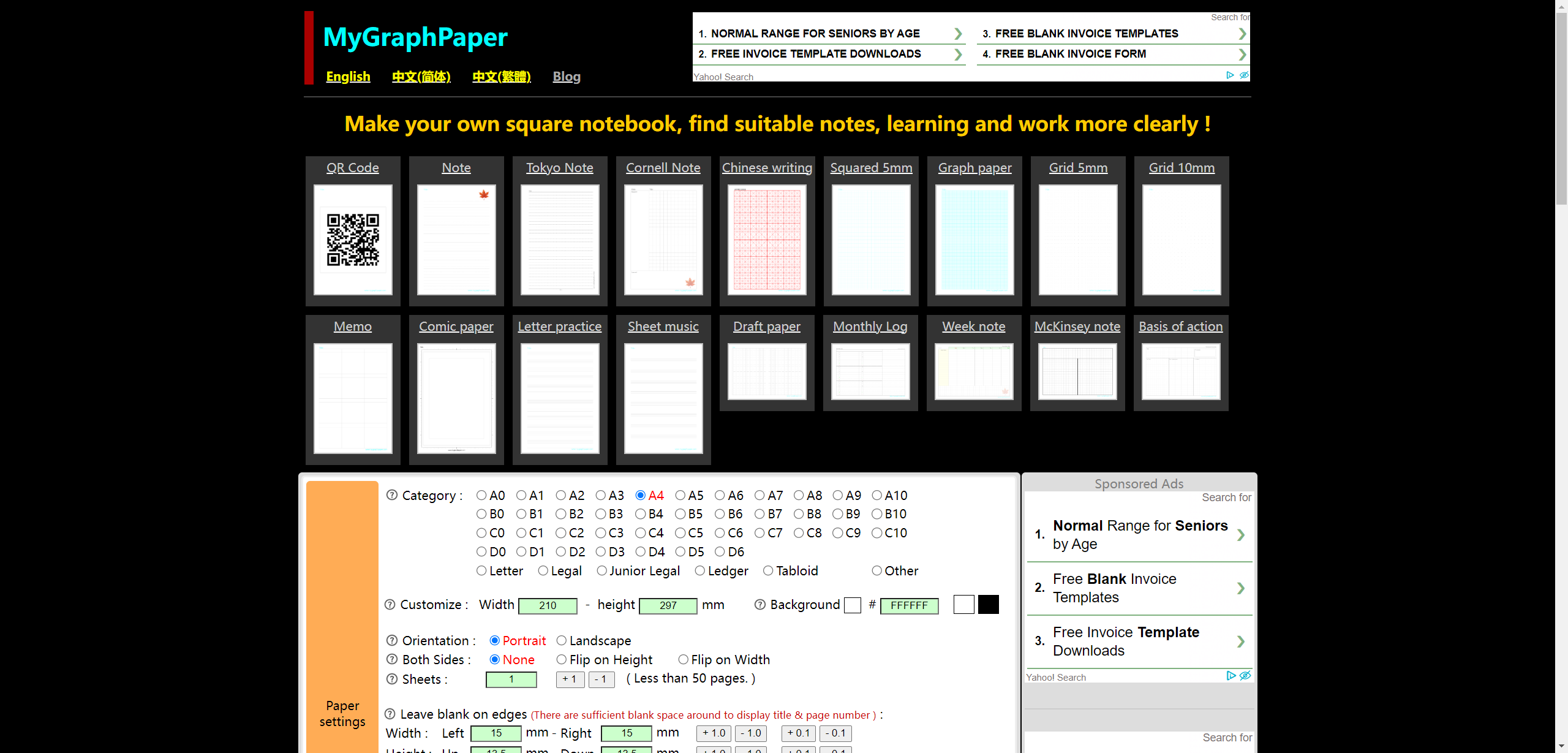The height and width of the screenshot is (753, 1568).
Task: Open the McKinsey note template thumbnail
Action: pyautogui.click(x=1077, y=371)
